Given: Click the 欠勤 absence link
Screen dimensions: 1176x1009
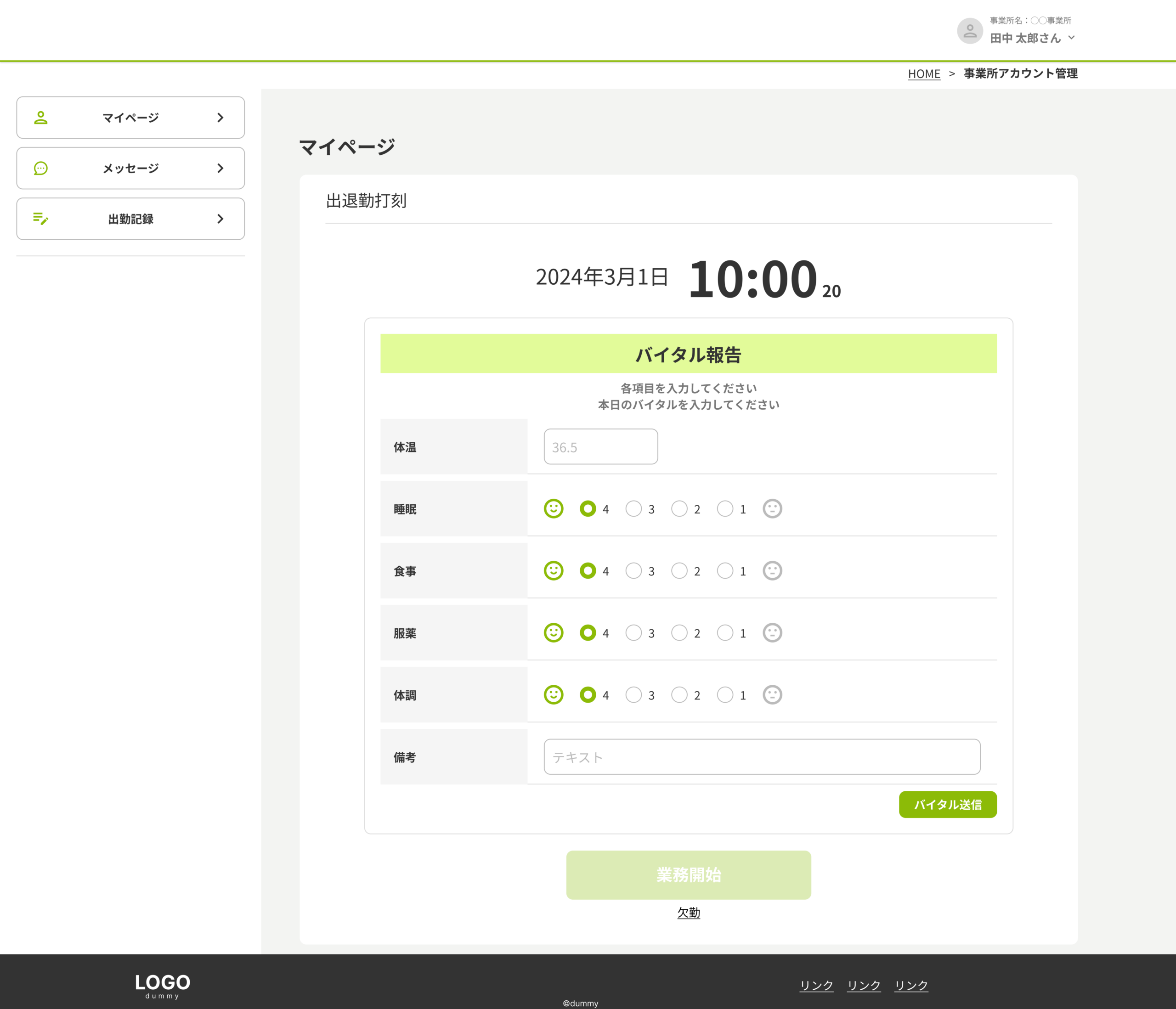Looking at the screenshot, I should coord(689,913).
